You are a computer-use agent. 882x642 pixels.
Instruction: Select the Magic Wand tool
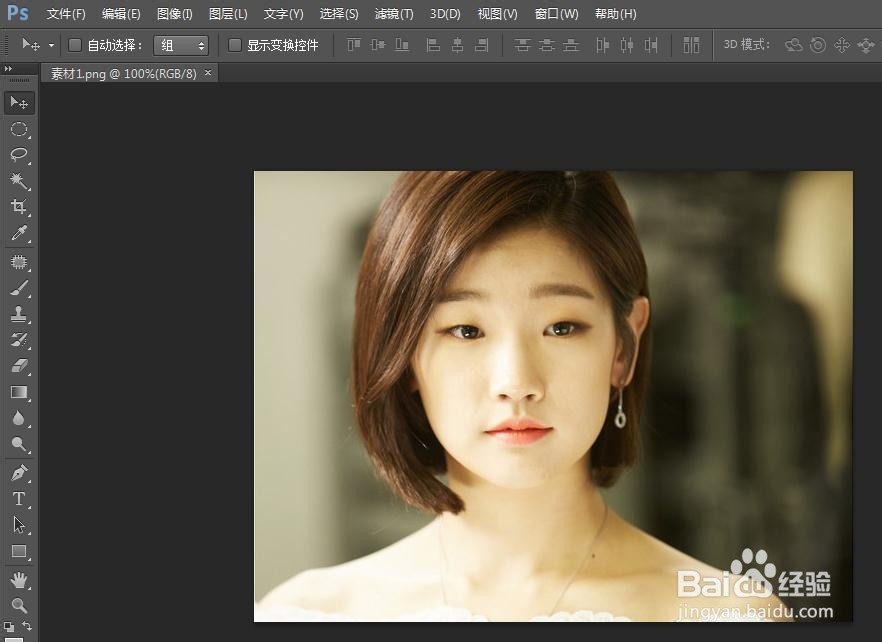[19, 181]
